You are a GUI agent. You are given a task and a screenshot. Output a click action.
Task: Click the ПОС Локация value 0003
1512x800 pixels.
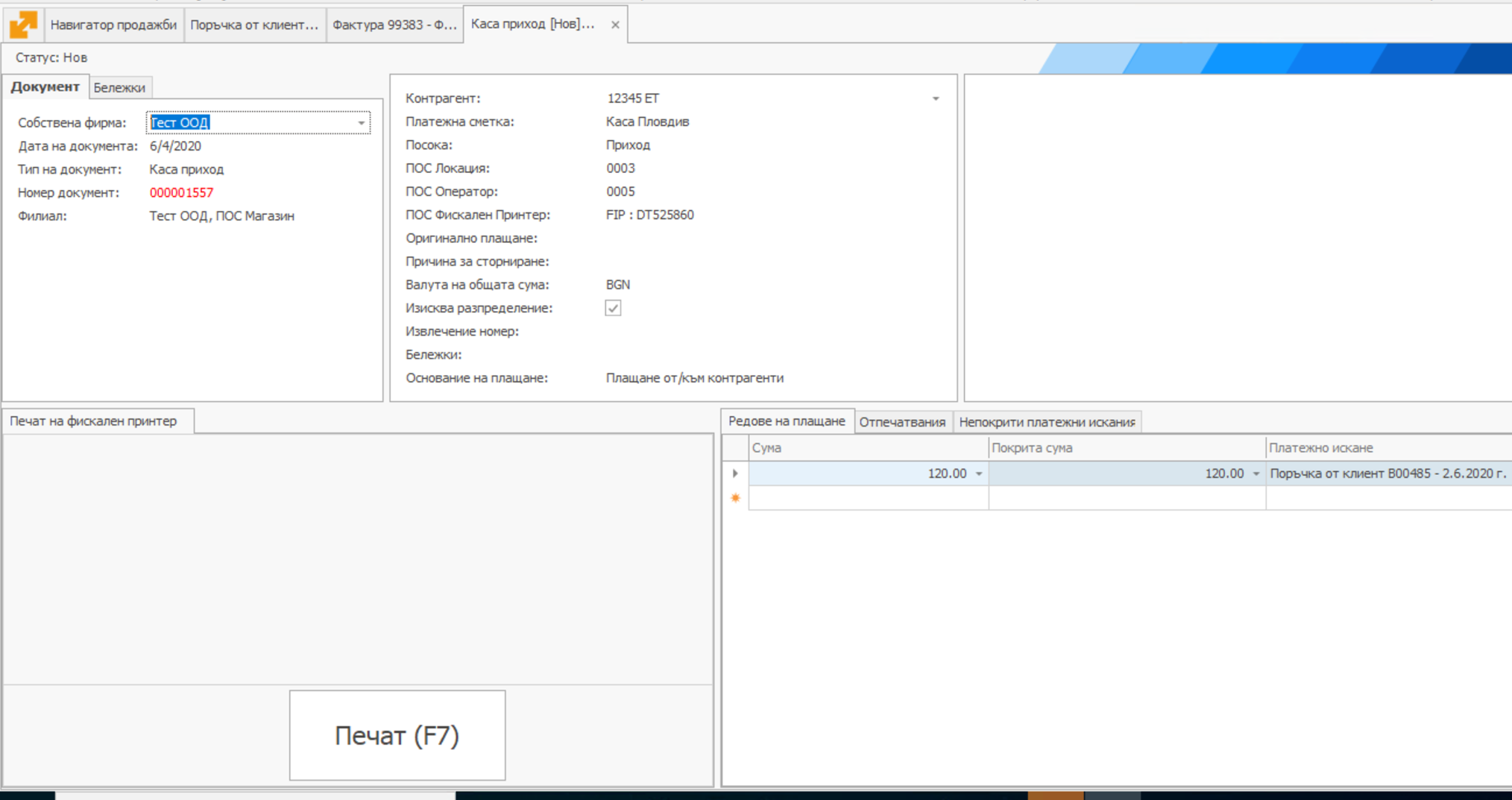[x=620, y=168]
